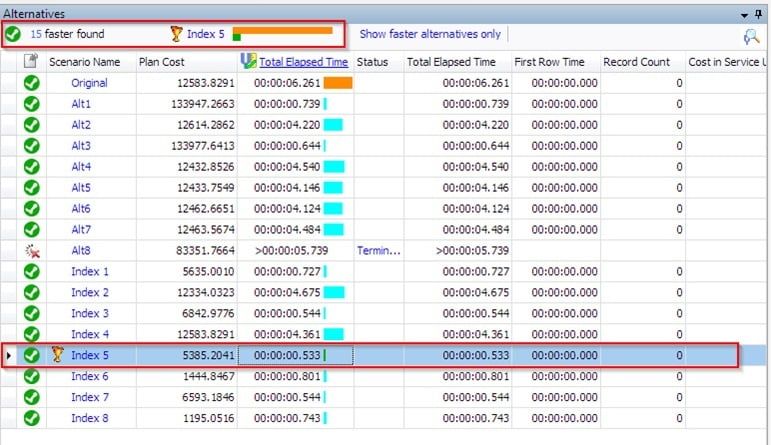Click plan cost value 1195.0516
The image size is (771, 445).
[x=208, y=418]
